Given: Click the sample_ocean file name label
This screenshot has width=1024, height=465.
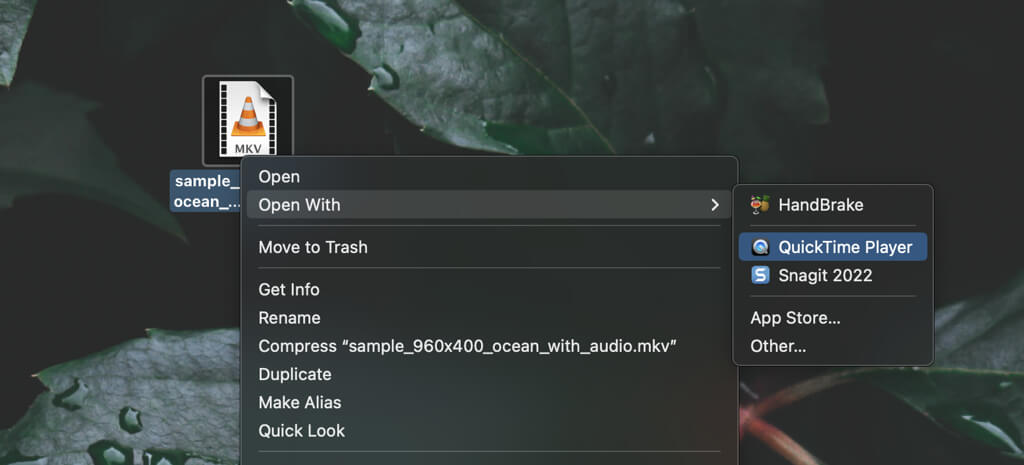Looking at the screenshot, I should point(206,191).
